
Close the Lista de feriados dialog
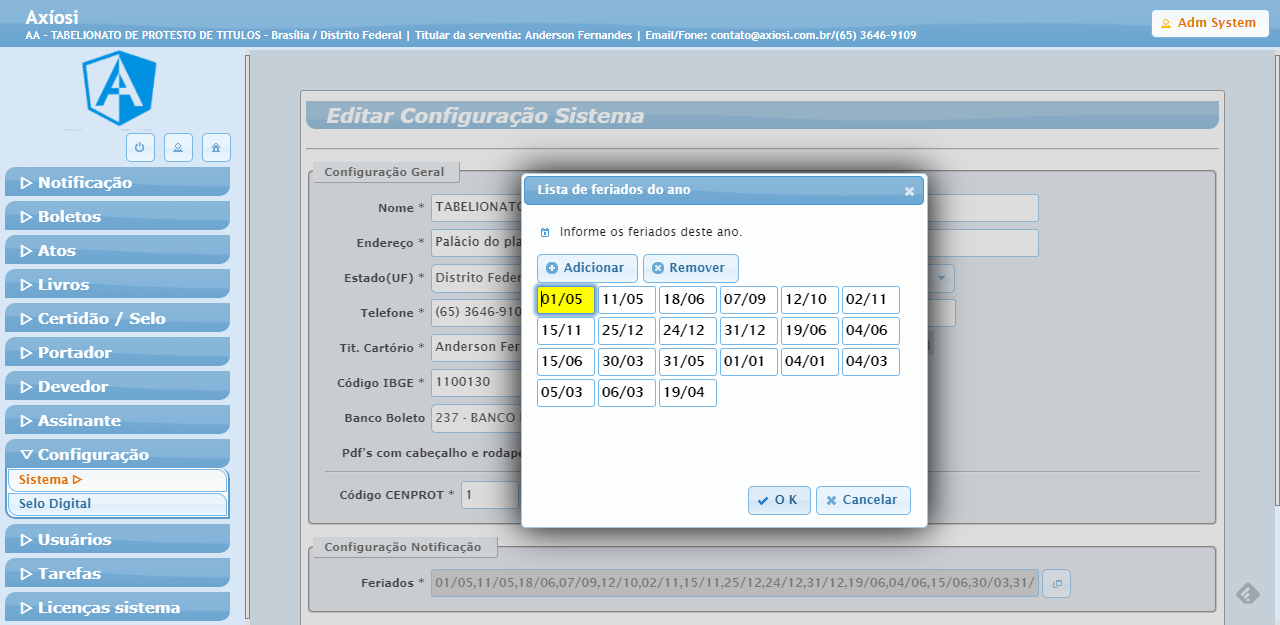[x=909, y=190]
